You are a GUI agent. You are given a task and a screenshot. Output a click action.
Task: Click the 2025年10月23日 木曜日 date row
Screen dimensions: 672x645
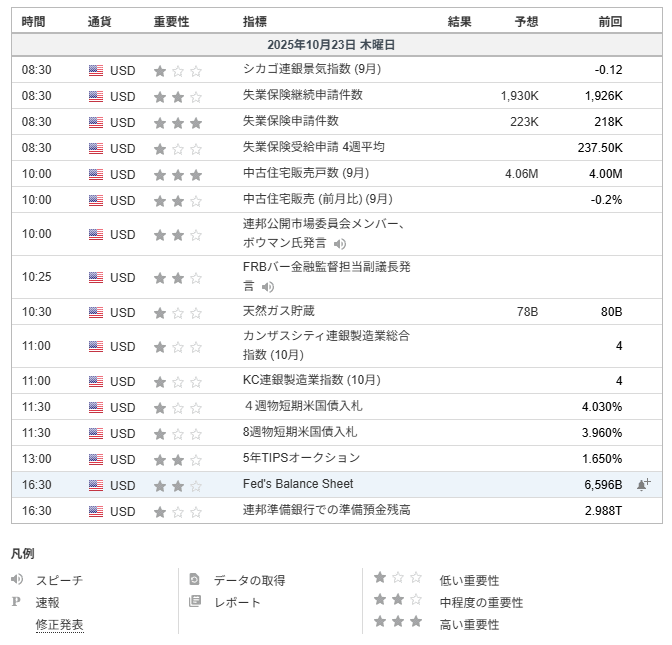pyautogui.click(x=331, y=46)
